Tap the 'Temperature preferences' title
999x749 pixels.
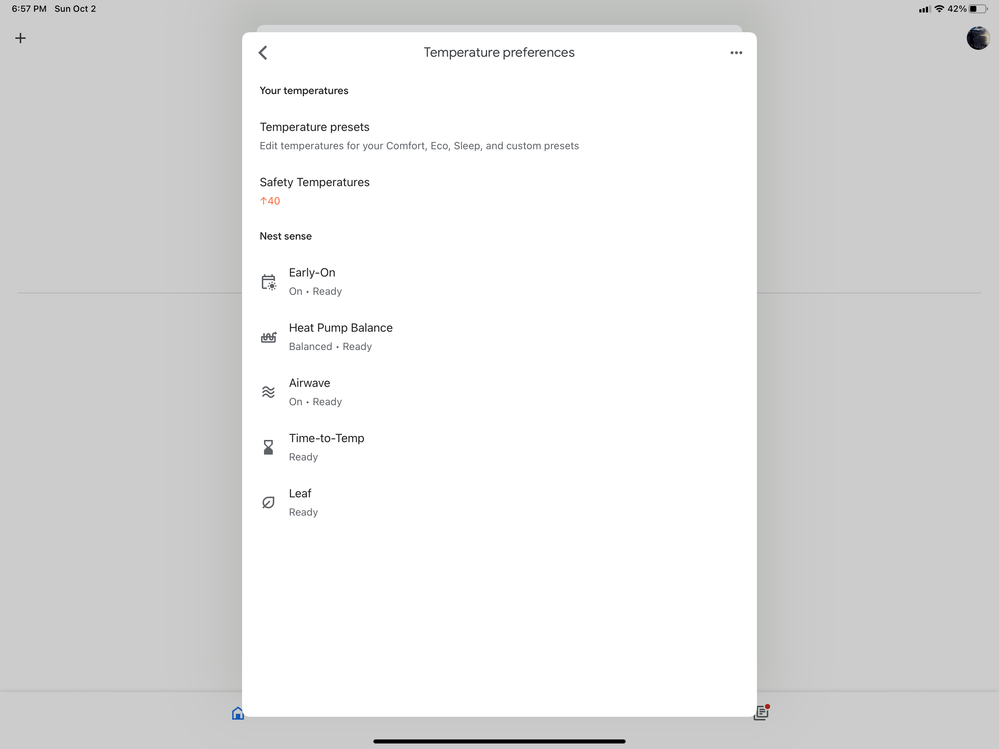click(499, 53)
